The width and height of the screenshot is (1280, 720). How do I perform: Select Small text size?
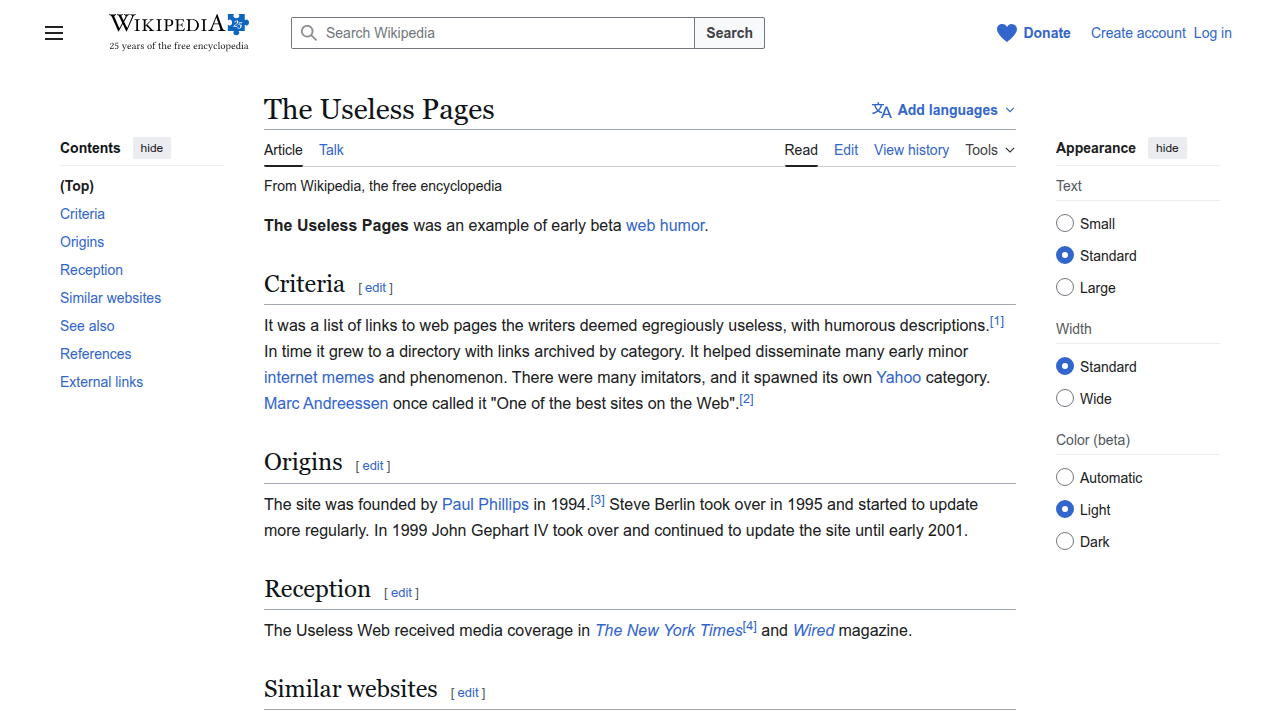pos(1065,223)
